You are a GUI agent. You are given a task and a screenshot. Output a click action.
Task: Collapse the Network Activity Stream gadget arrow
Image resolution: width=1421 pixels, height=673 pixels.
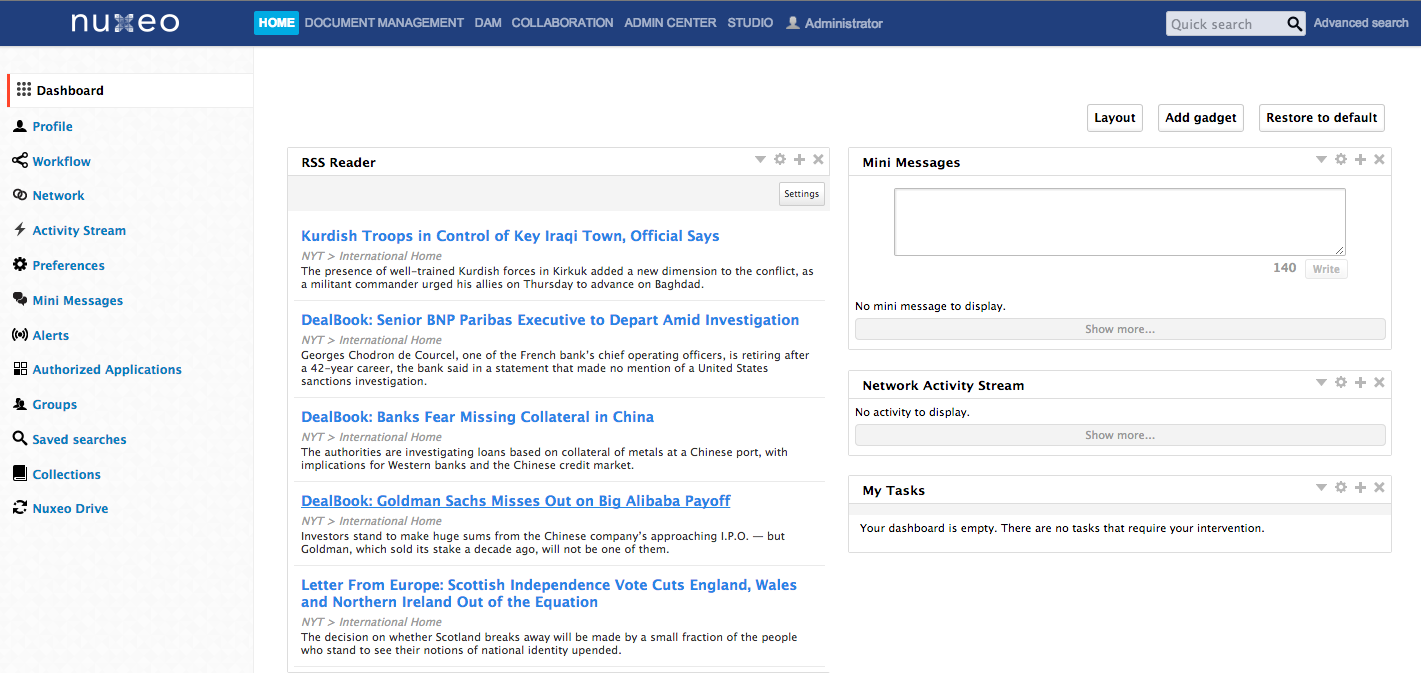1321,383
